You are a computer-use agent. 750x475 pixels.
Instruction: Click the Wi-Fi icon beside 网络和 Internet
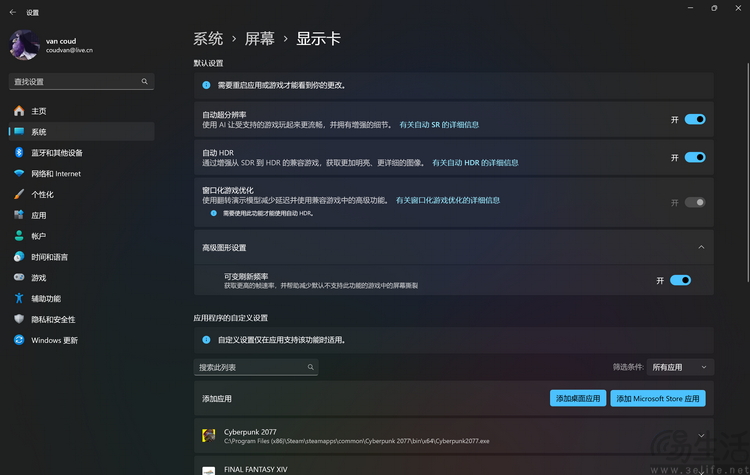pos(19,173)
